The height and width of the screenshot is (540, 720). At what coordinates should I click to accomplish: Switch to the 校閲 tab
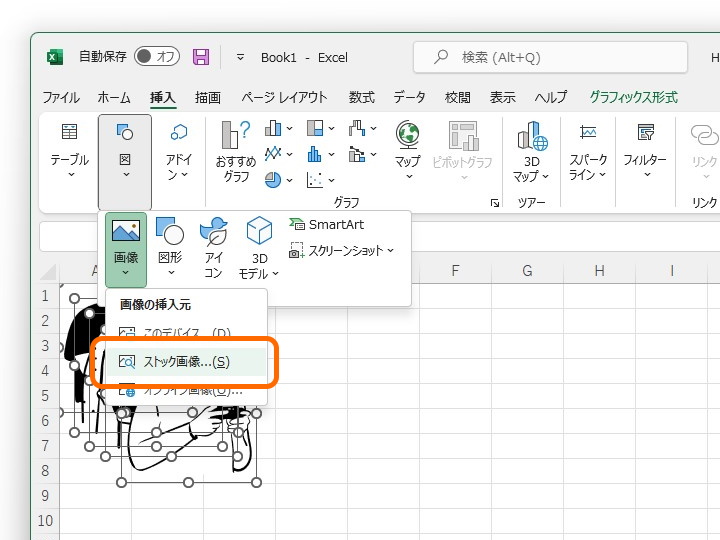point(457,97)
